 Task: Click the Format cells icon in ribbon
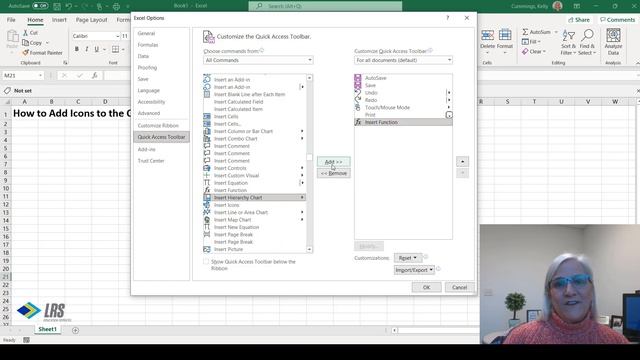point(505,36)
